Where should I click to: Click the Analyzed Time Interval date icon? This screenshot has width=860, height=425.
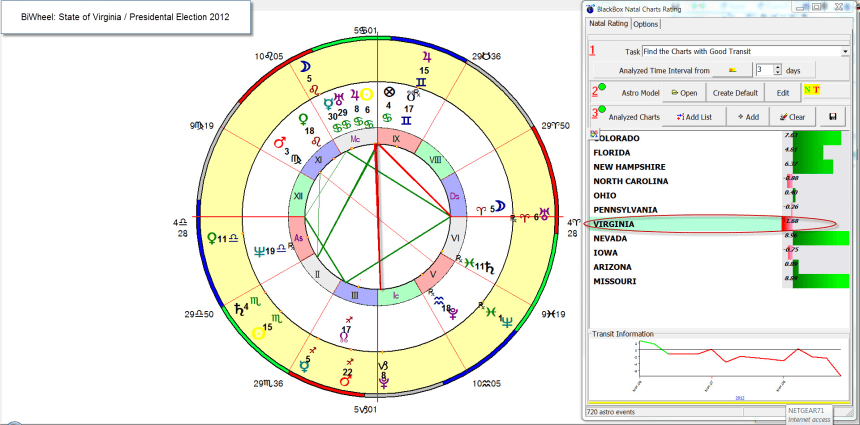(732, 70)
